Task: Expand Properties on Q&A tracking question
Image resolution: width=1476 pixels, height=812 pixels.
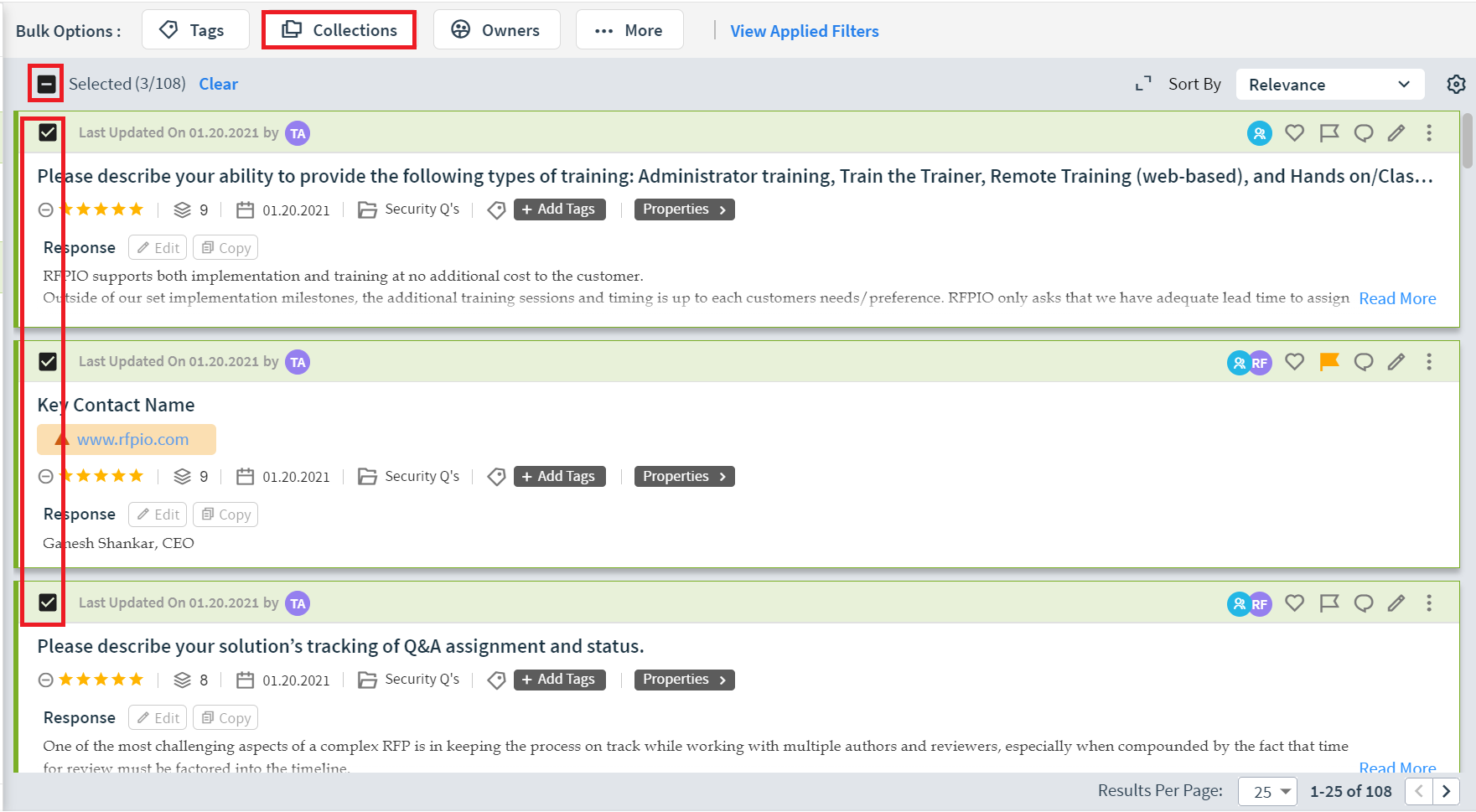Action: (684, 680)
